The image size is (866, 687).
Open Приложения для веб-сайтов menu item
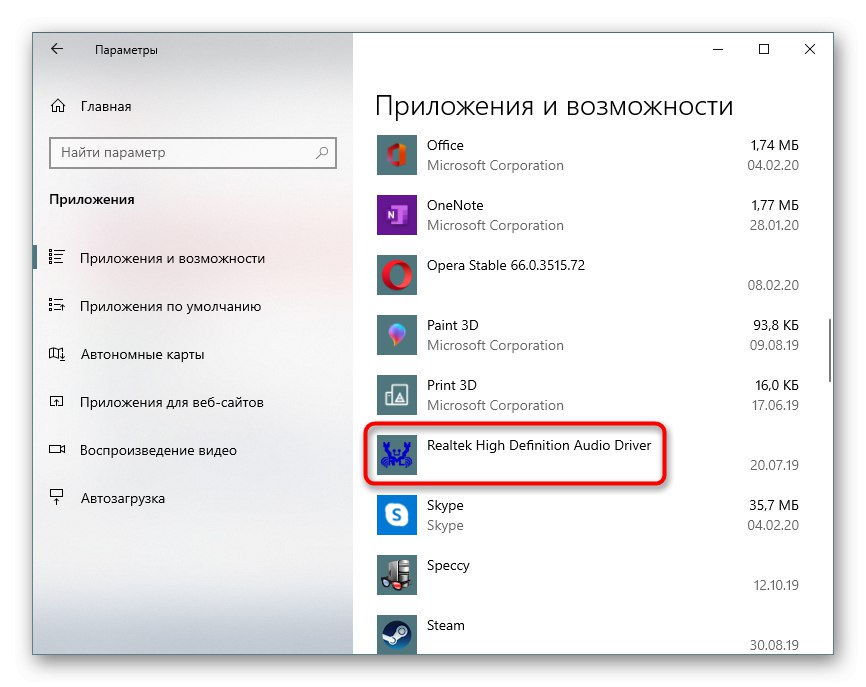pyautogui.click(x=172, y=403)
